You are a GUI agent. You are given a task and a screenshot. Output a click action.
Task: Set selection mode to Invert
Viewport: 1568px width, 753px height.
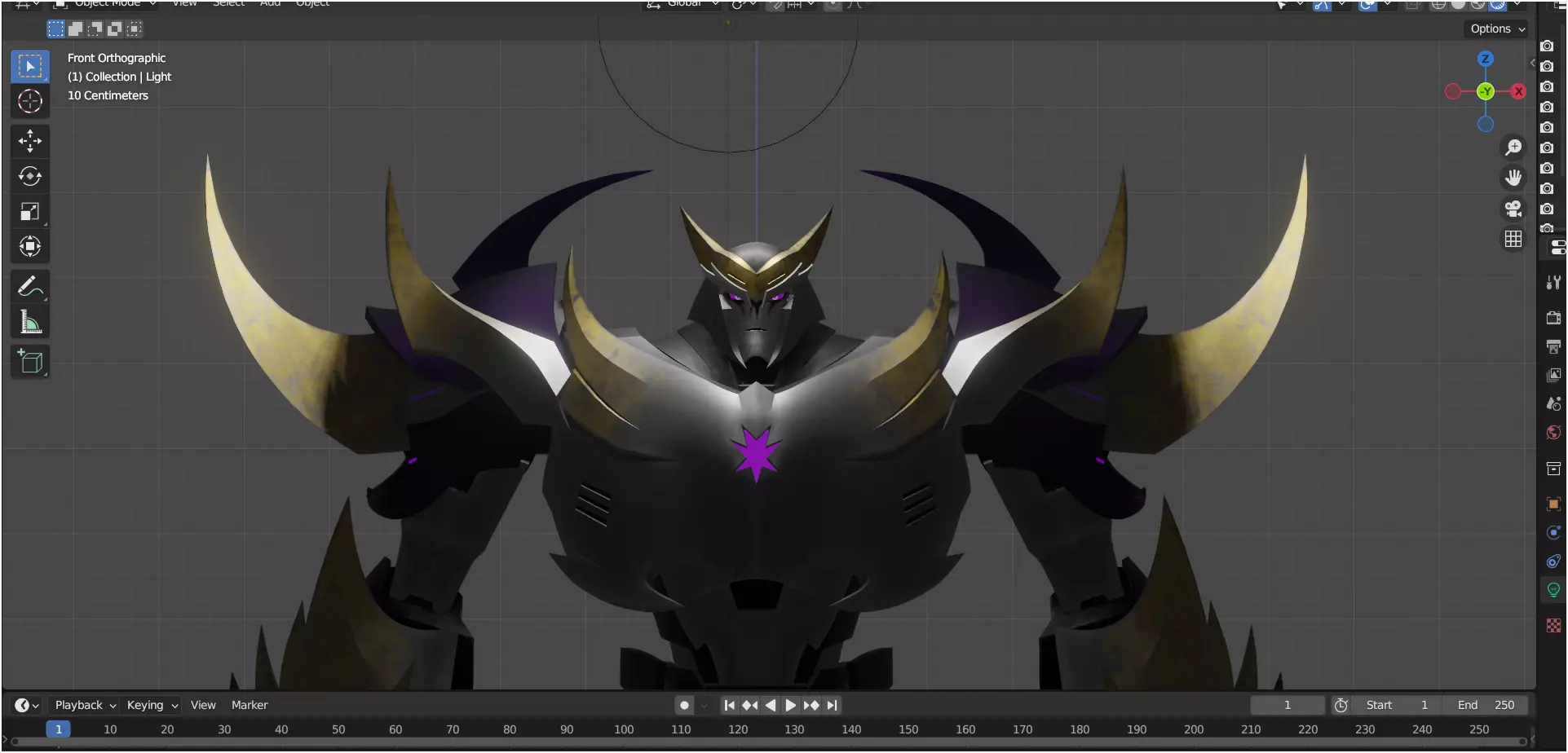pyautogui.click(x=114, y=29)
